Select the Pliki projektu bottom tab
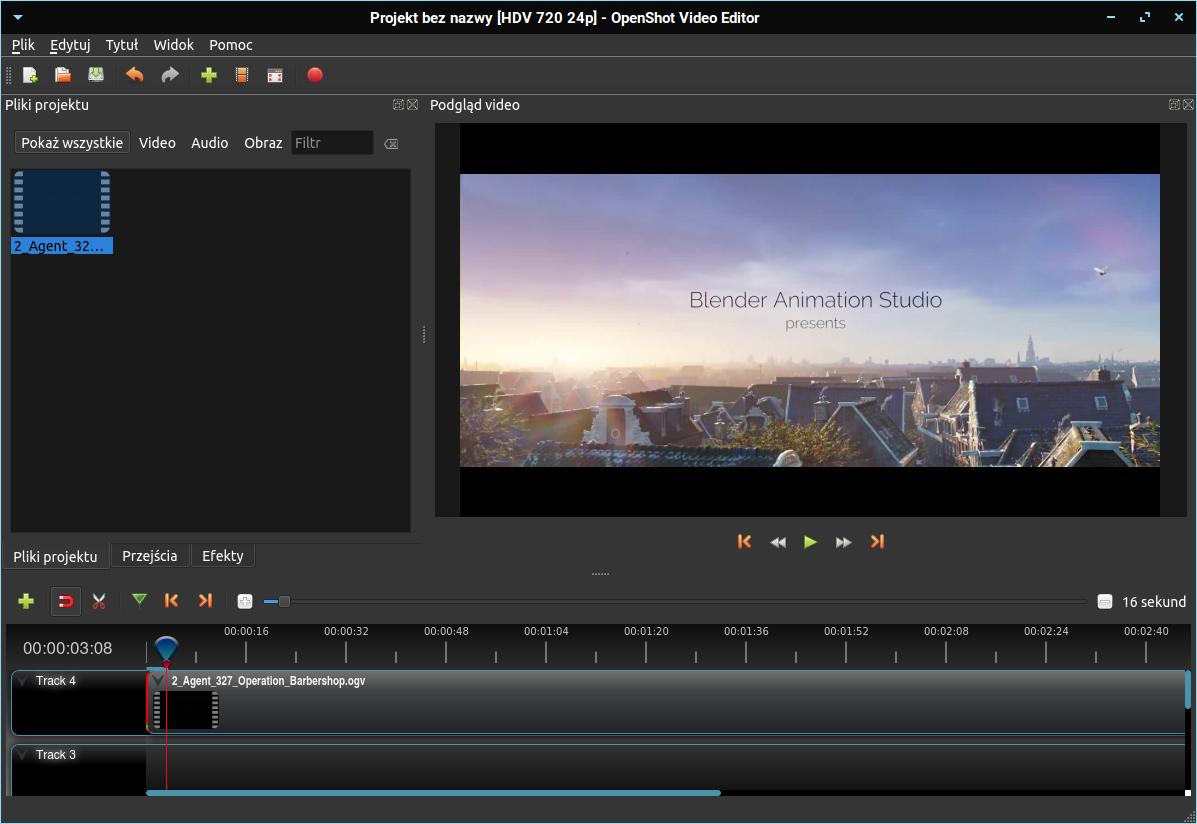The width and height of the screenshot is (1197, 824). click(x=55, y=556)
